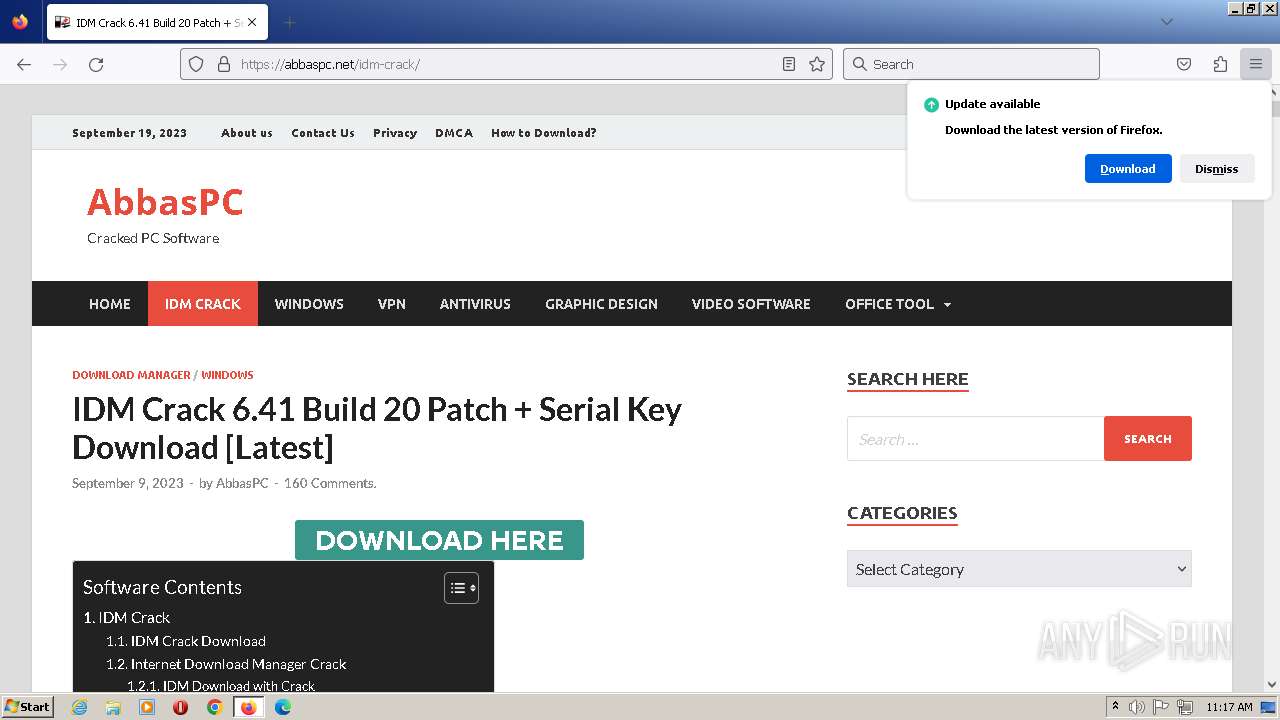This screenshot has height=720, width=1280.
Task: Open the volume speaker tray icon
Action: (x=1137, y=707)
